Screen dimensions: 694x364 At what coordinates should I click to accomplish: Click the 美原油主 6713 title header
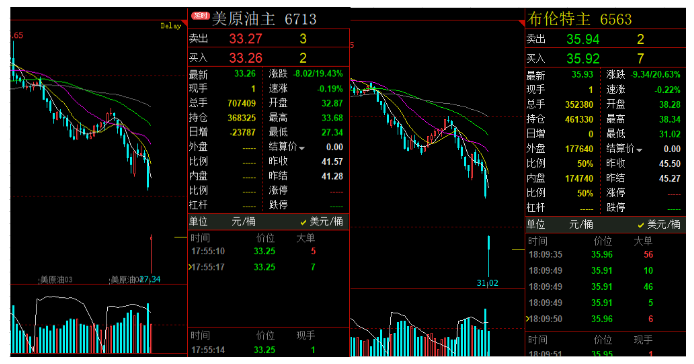(264, 19)
